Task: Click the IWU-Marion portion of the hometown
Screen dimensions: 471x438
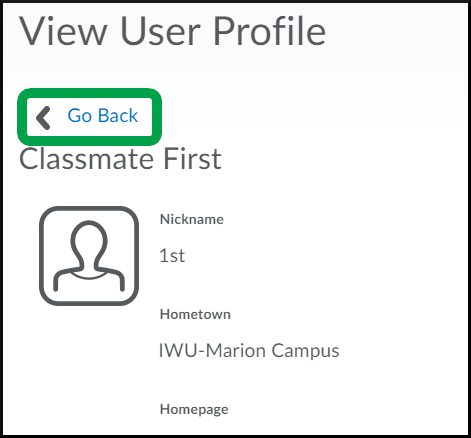Action: (212, 351)
